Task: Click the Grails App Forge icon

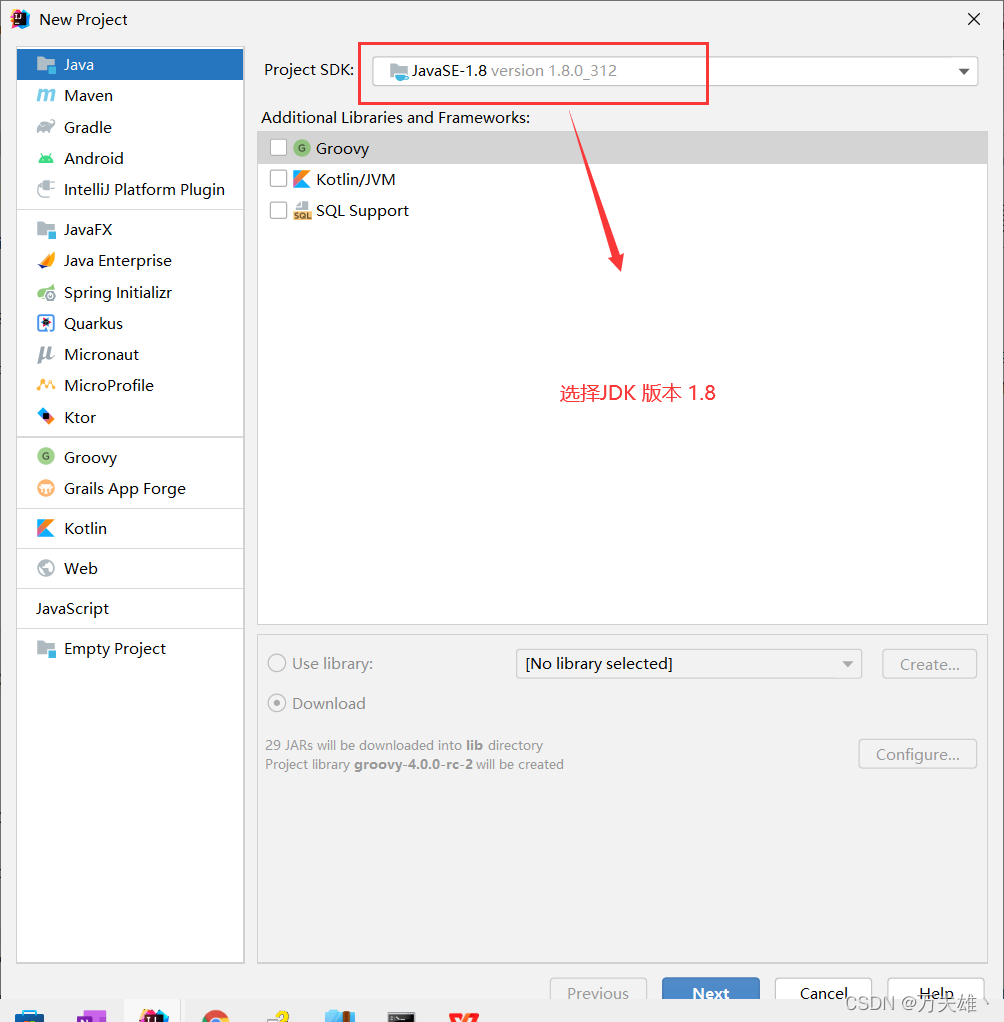Action: click(x=46, y=488)
